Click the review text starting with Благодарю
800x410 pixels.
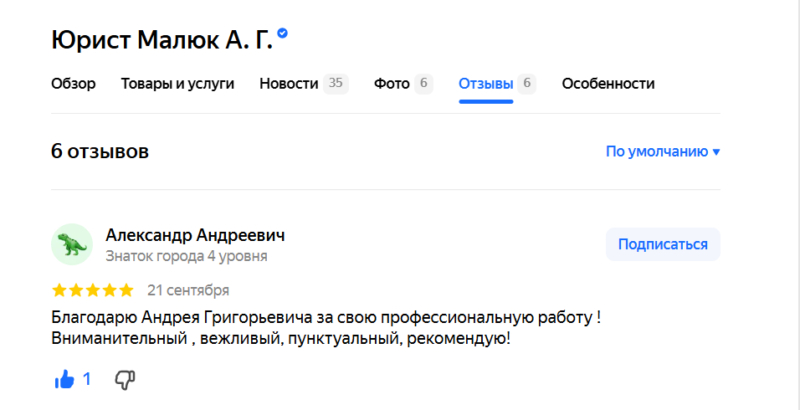pyautogui.click(x=325, y=329)
